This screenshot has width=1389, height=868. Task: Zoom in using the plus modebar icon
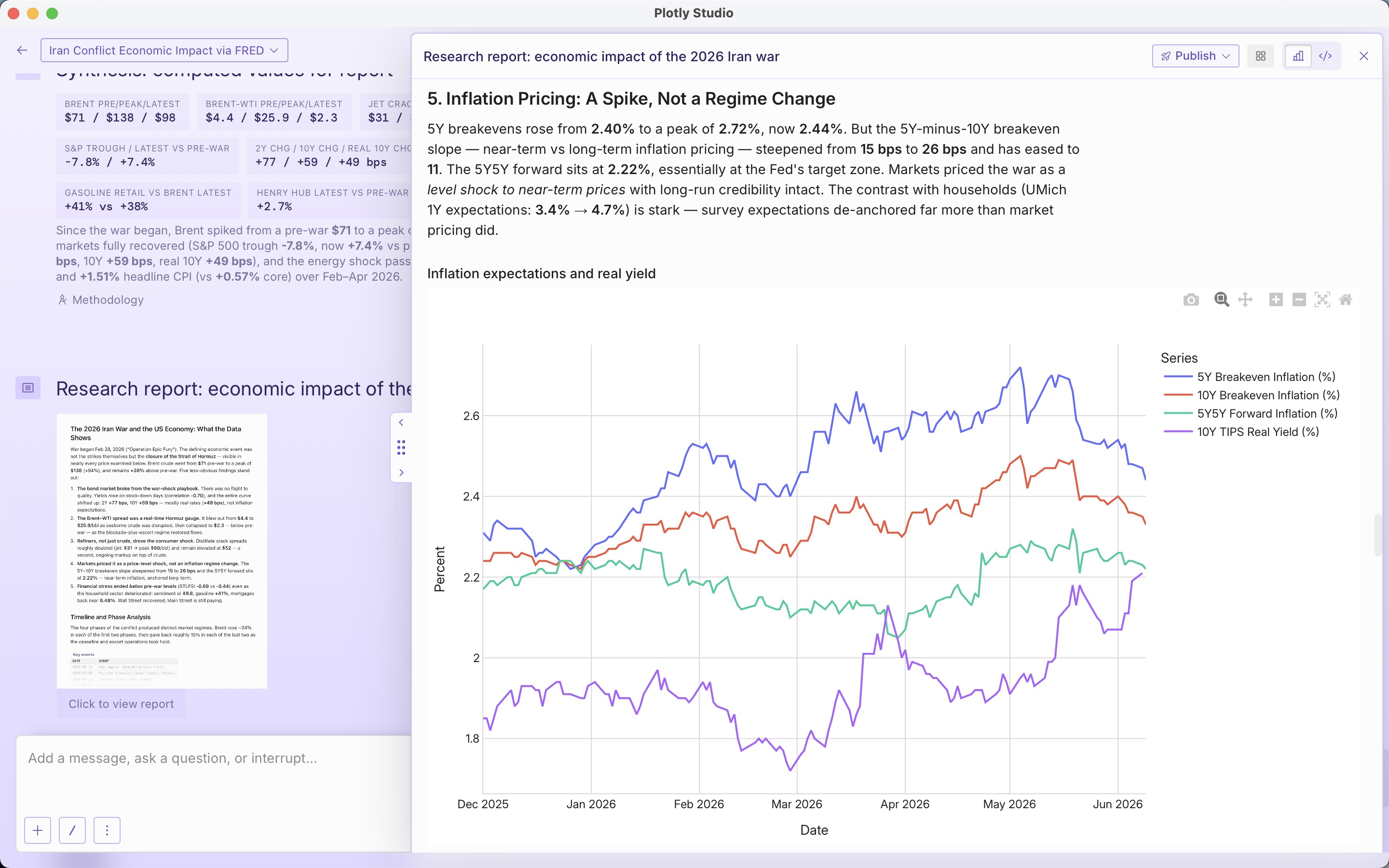[1276, 299]
